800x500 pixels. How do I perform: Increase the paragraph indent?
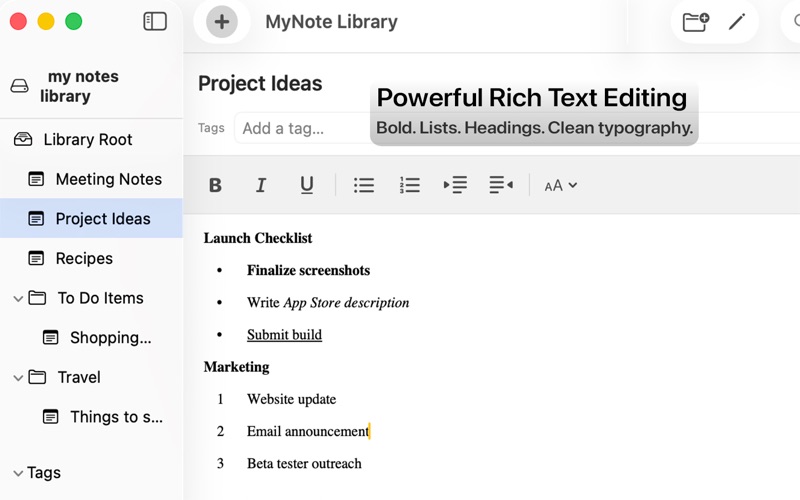click(455, 185)
